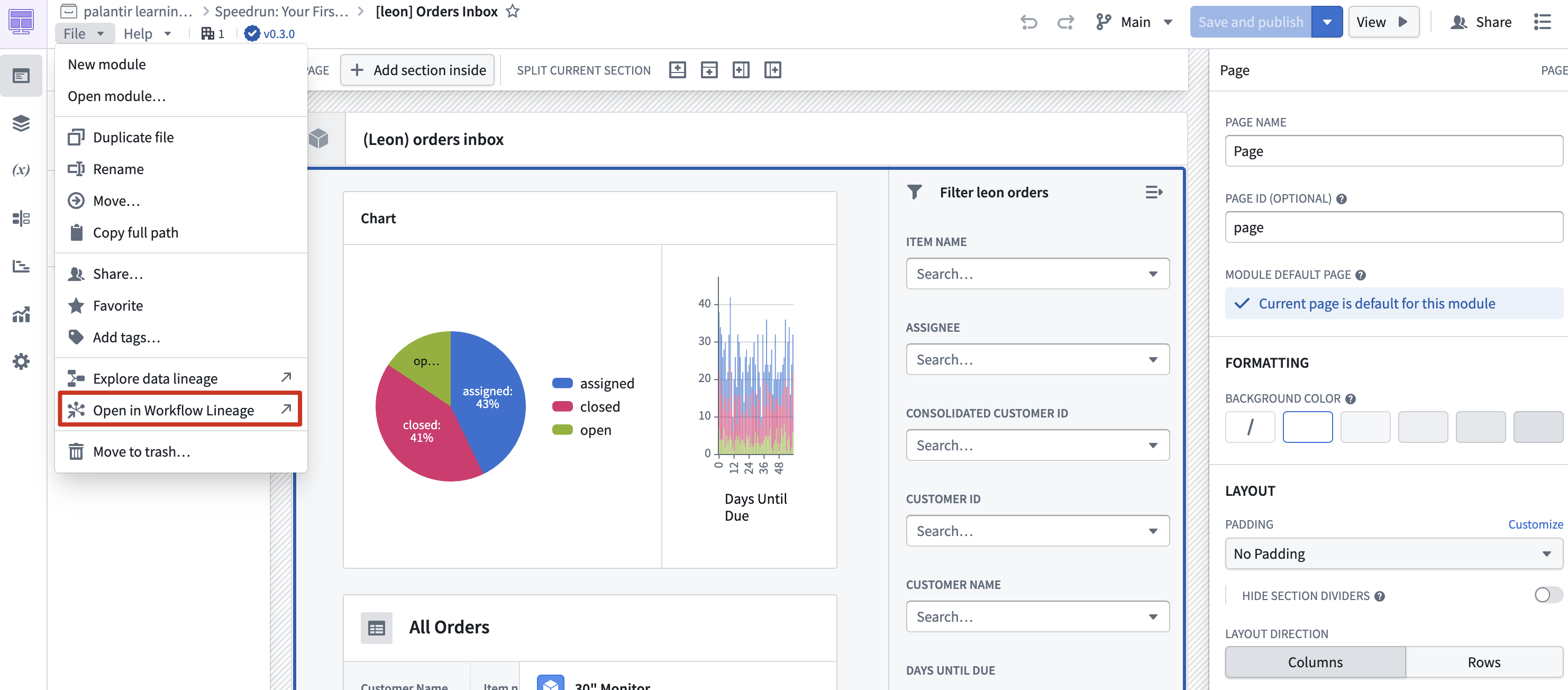Image resolution: width=1568 pixels, height=690 pixels.
Task: Click the redo arrow icon
Action: pos(1065,23)
